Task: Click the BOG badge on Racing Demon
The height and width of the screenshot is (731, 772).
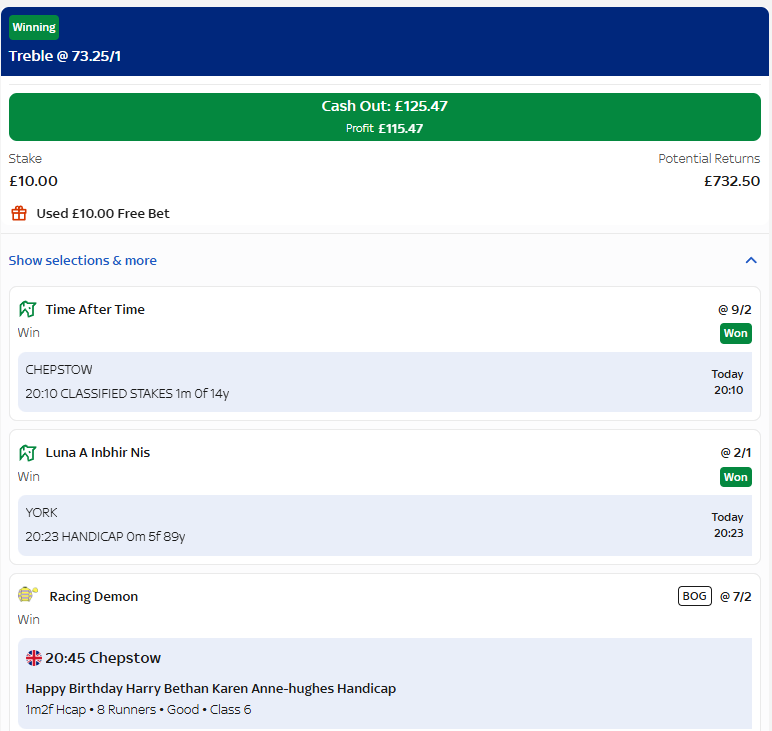Action: (x=695, y=596)
